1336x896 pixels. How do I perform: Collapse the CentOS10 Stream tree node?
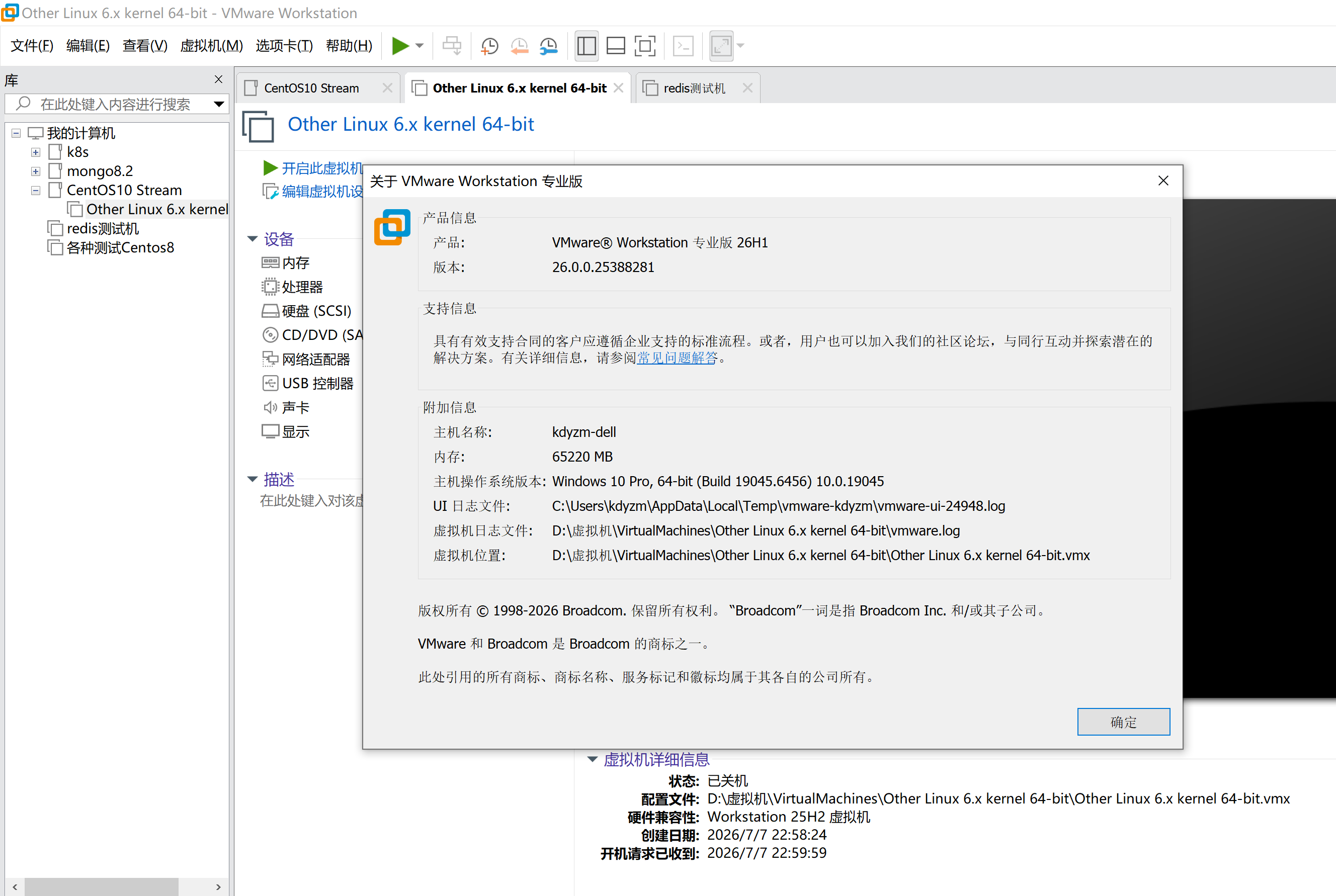click(x=35, y=190)
